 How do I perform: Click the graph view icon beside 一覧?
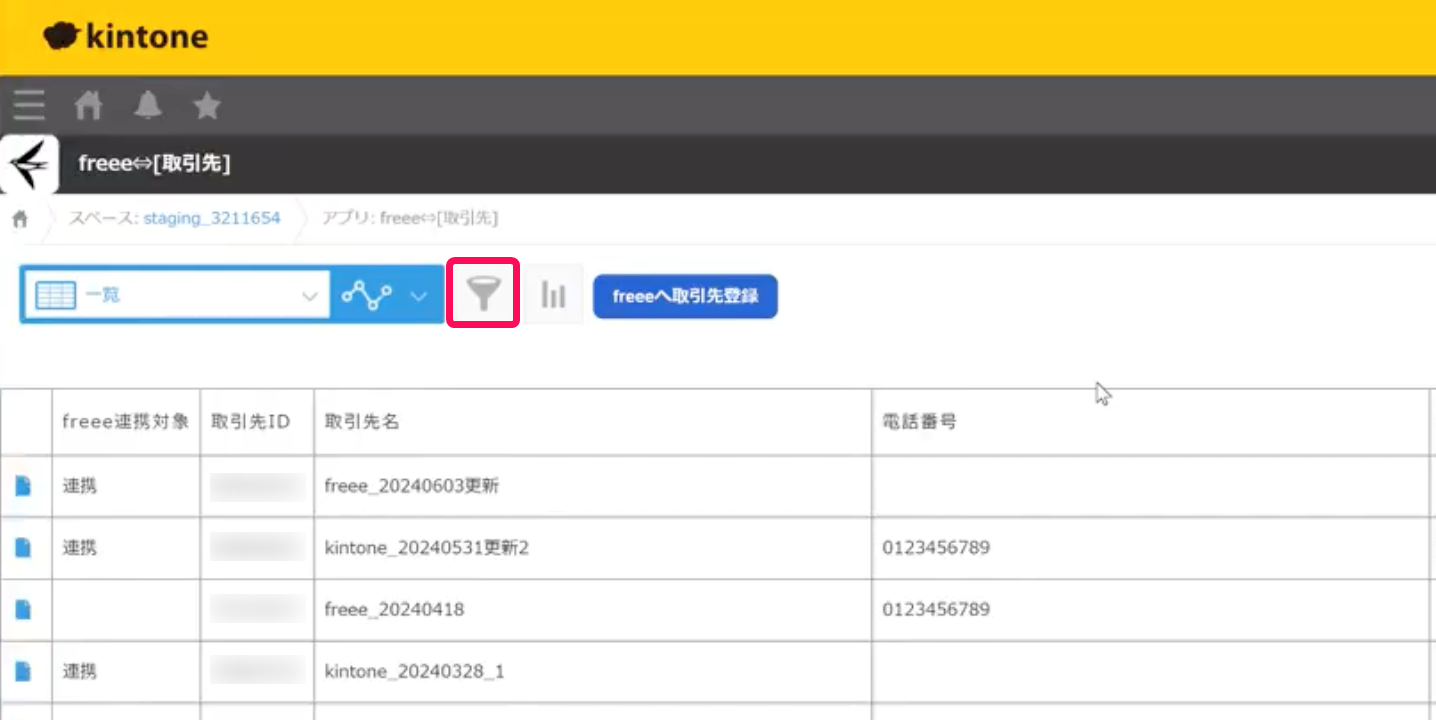click(366, 295)
